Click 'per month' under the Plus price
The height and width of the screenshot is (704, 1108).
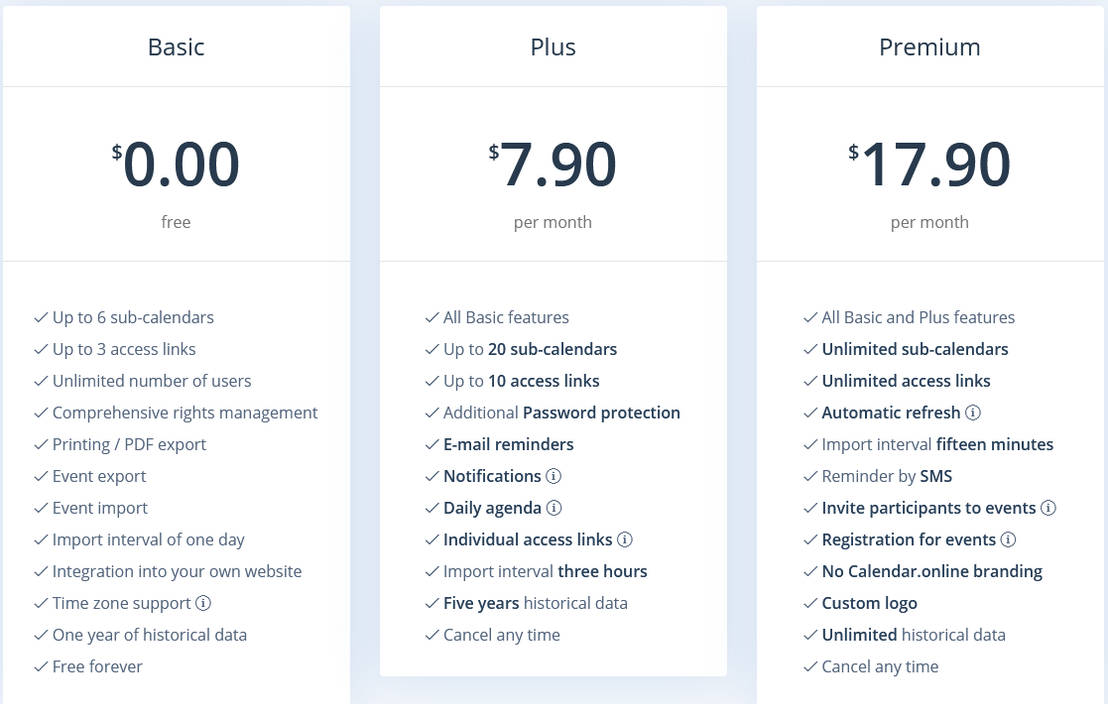[553, 223]
